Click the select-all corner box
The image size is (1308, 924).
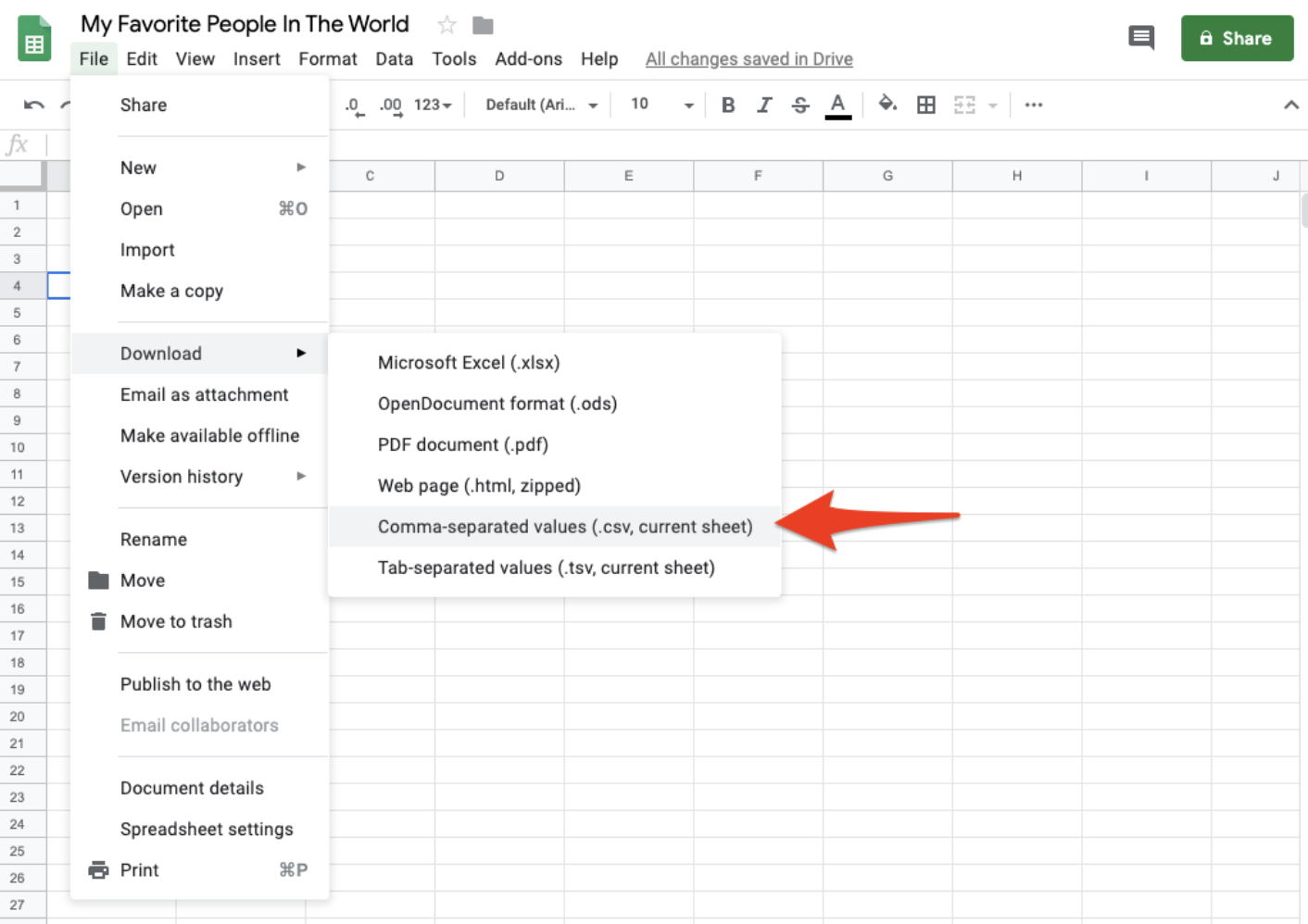click(x=22, y=174)
